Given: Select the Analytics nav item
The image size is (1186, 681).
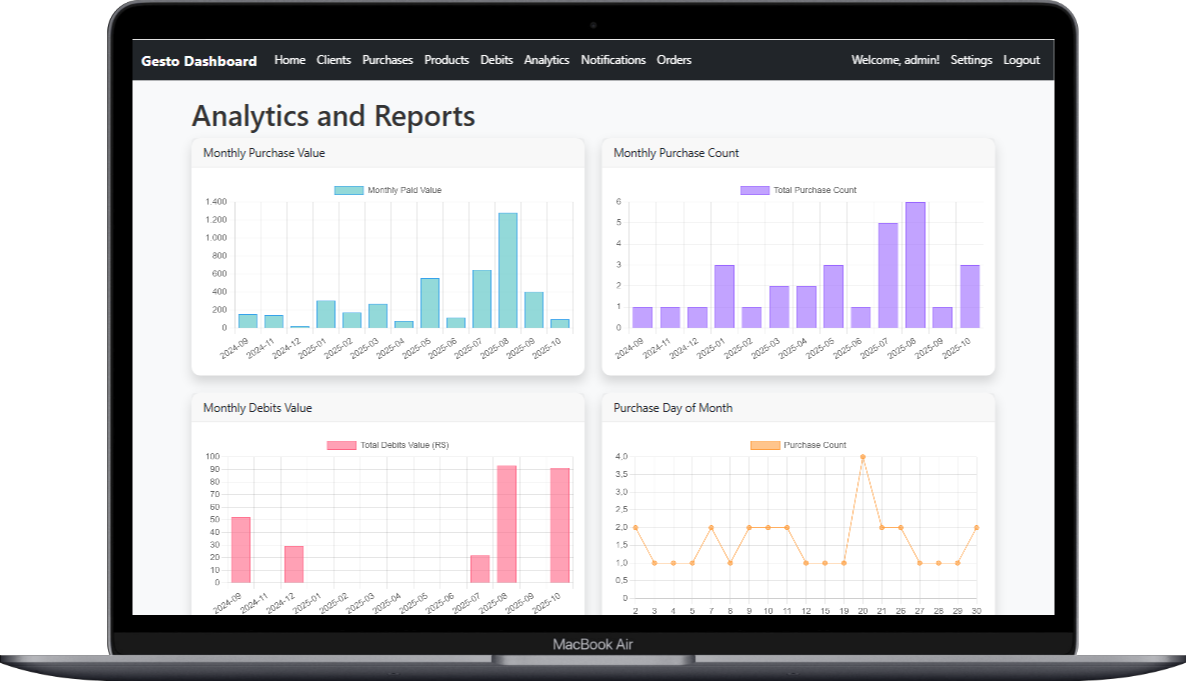Looking at the screenshot, I should point(546,60).
